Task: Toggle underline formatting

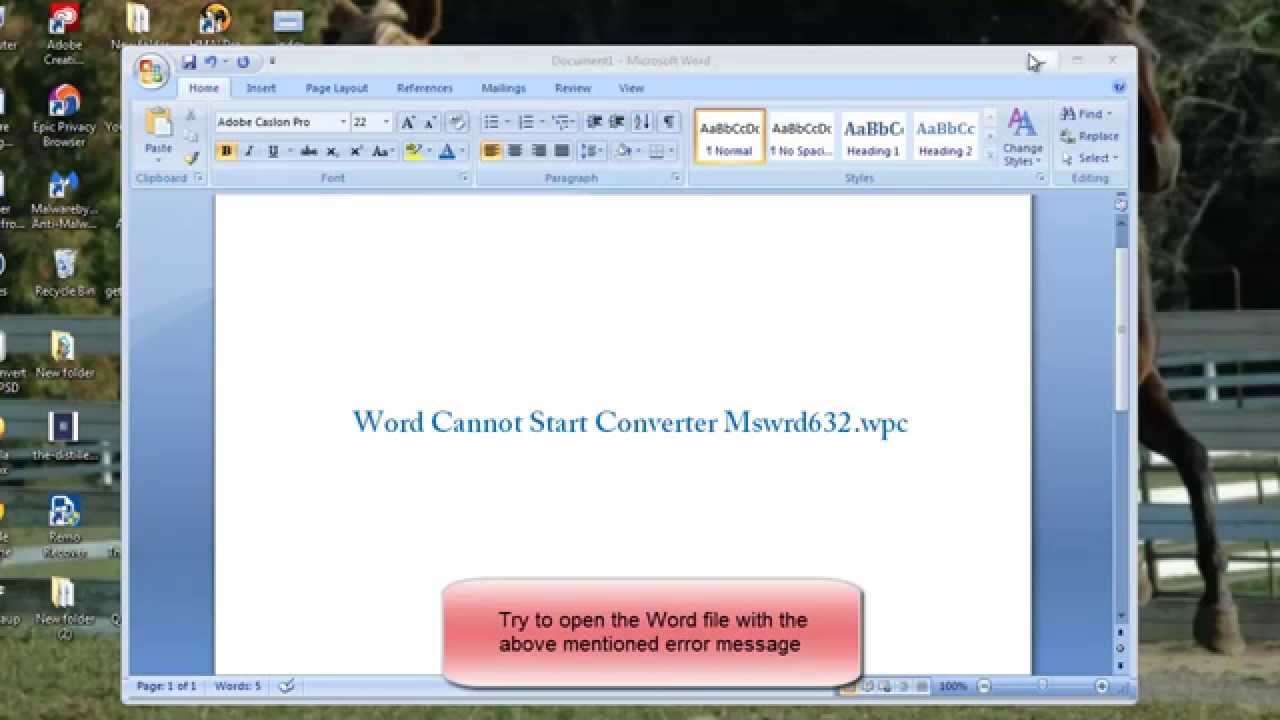Action: click(272, 151)
